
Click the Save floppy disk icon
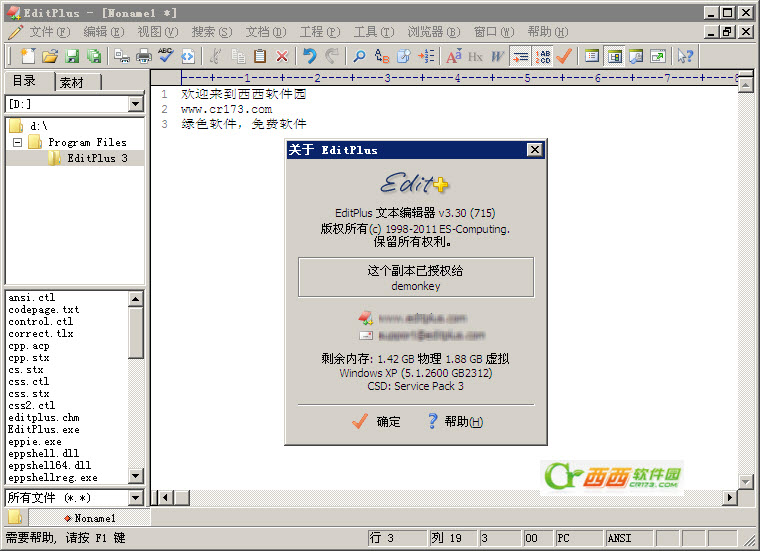[x=72, y=56]
